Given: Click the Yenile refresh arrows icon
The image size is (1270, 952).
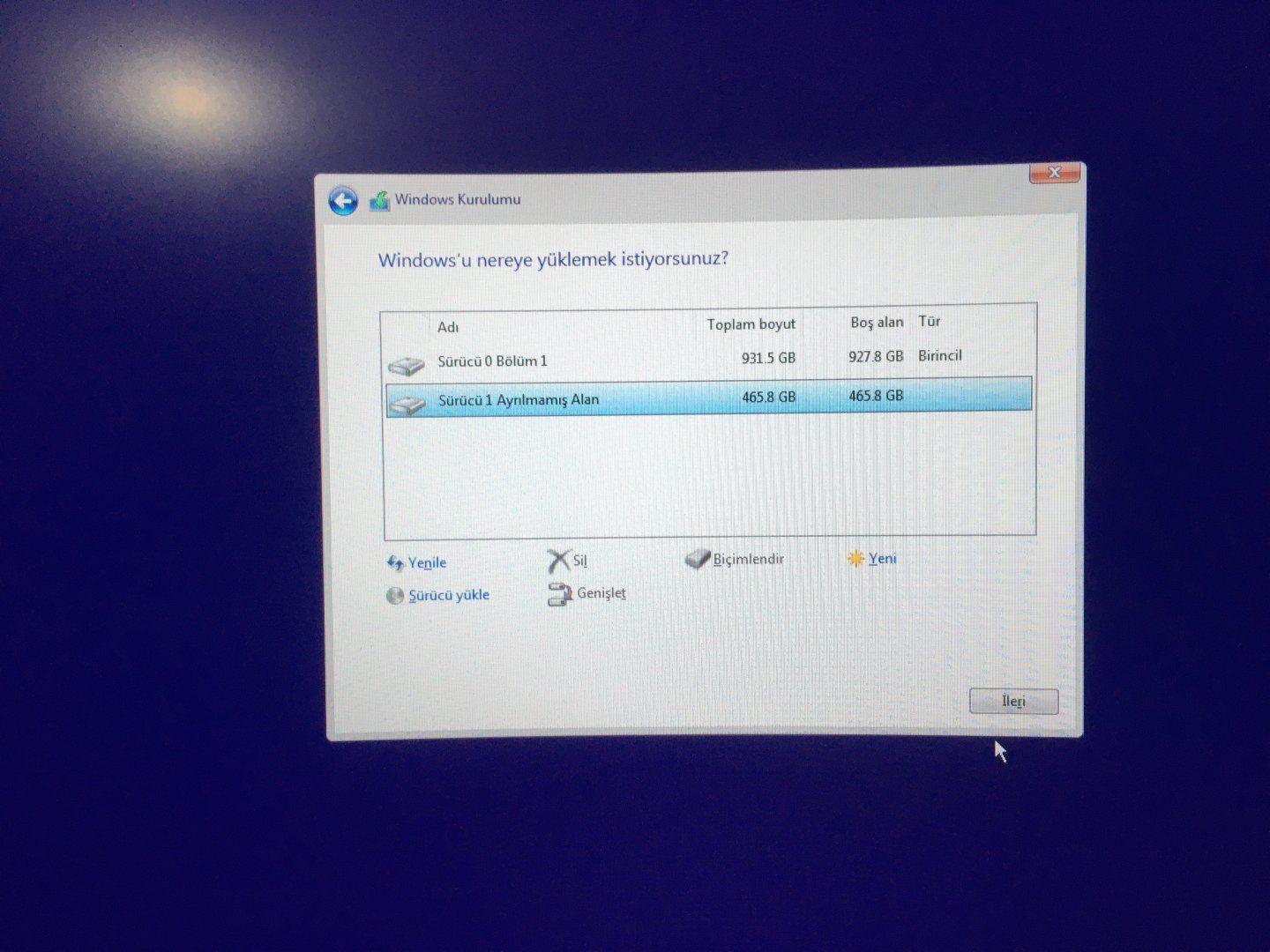Looking at the screenshot, I should 395,563.
